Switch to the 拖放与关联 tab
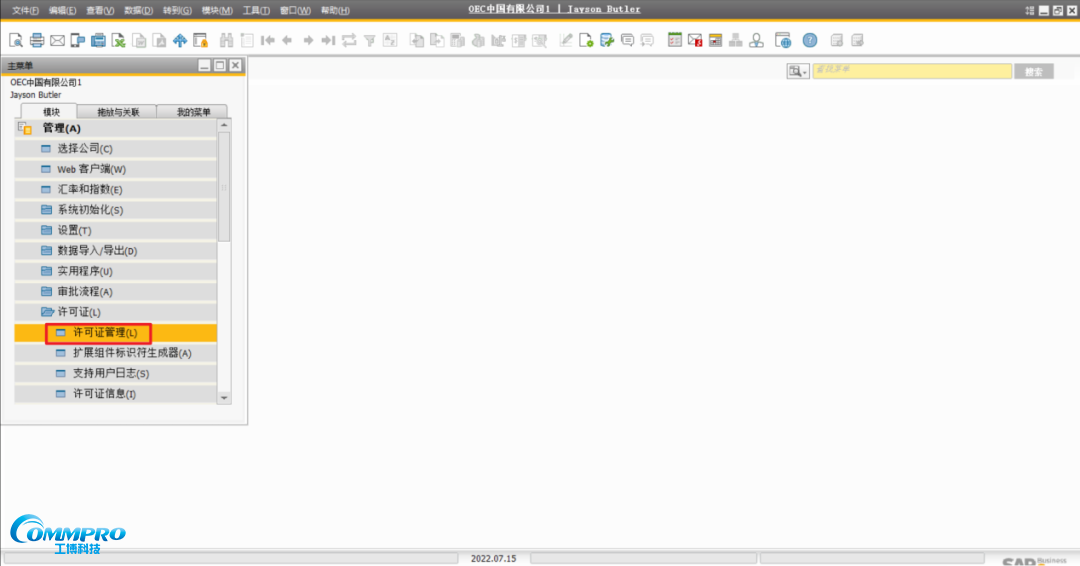Image resolution: width=1080 pixels, height=566 pixels. click(118, 112)
